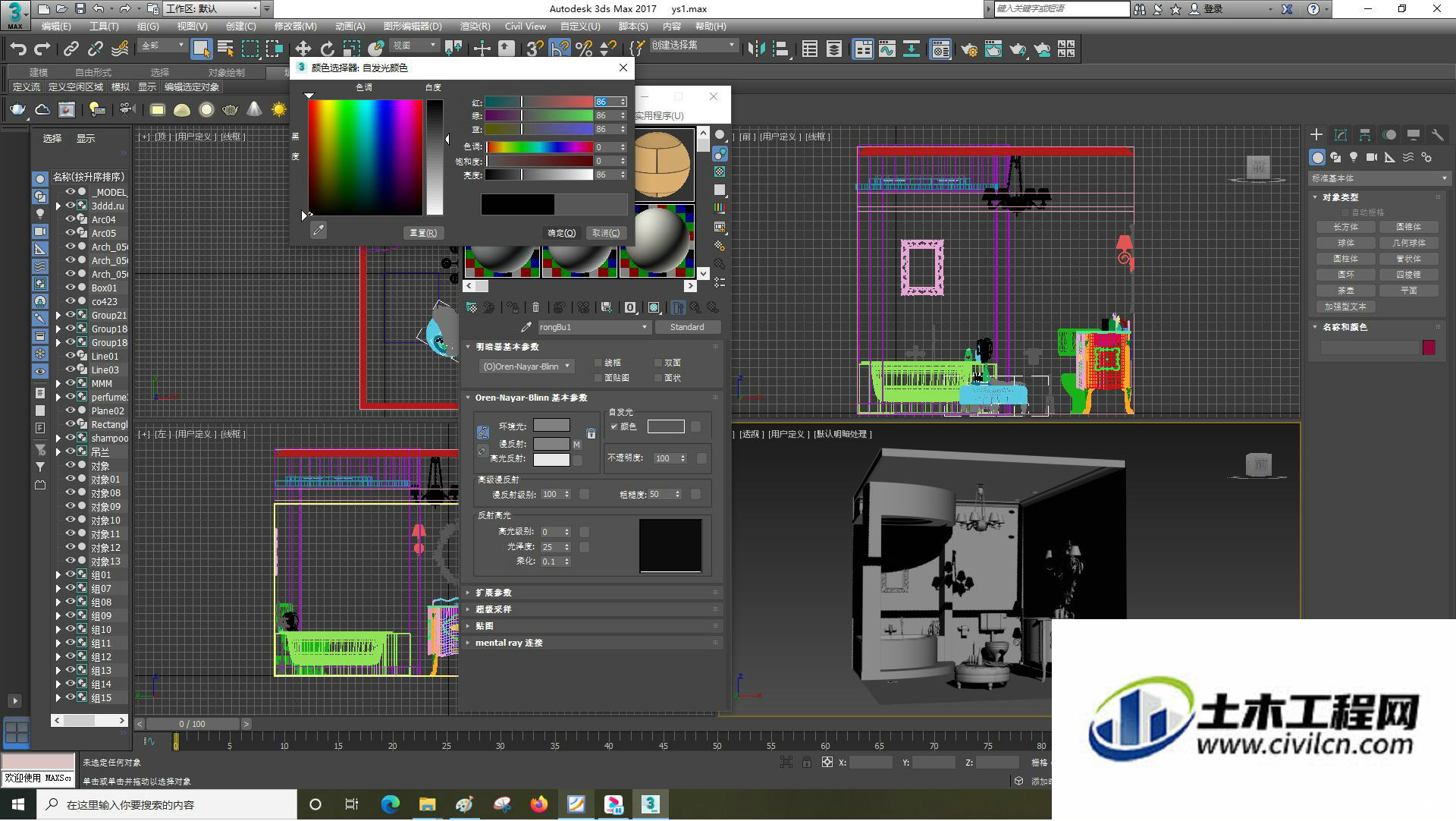The height and width of the screenshot is (821, 1456).
Task: Click 重置(R) in color selector
Action: pyautogui.click(x=423, y=233)
